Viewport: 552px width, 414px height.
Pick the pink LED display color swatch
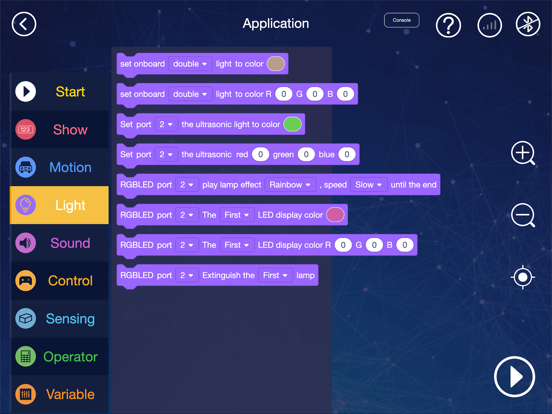pyautogui.click(x=335, y=215)
